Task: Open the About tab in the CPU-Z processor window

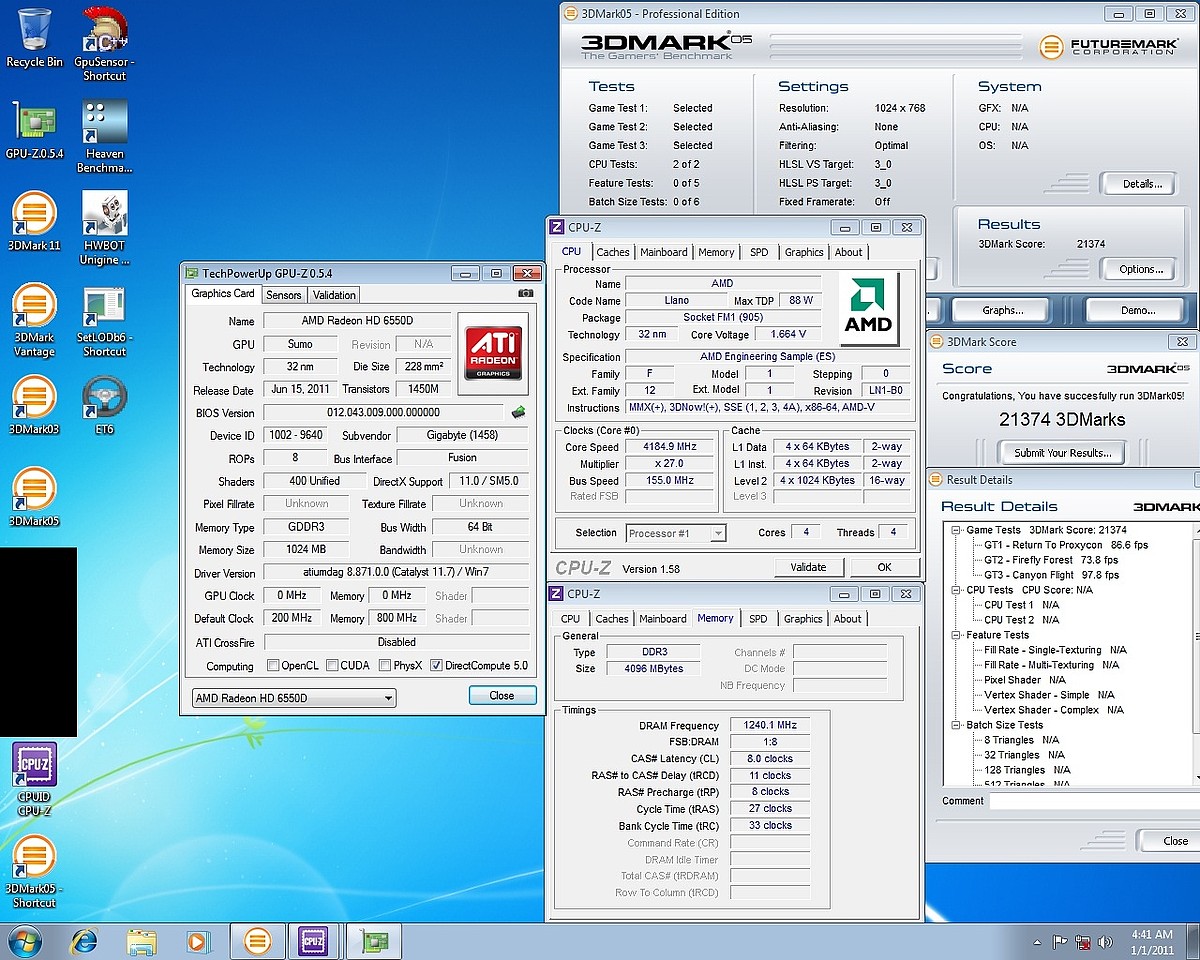Action: 849,252
